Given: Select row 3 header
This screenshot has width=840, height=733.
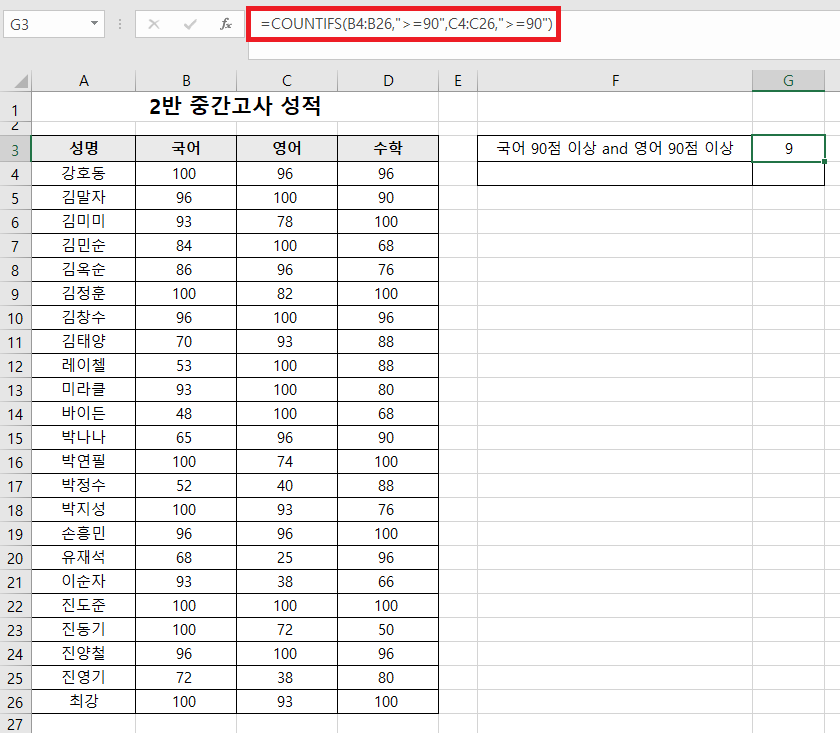Looking at the screenshot, I should click(15, 149).
